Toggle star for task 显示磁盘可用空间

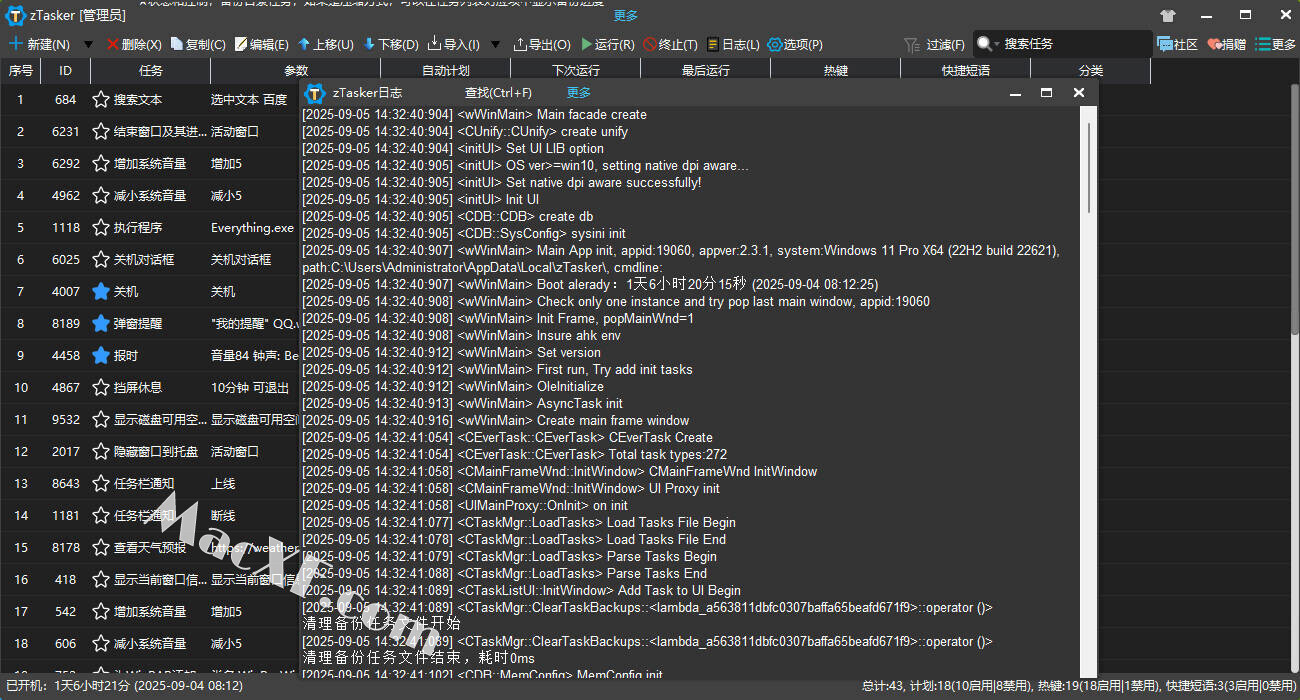point(100,420)
